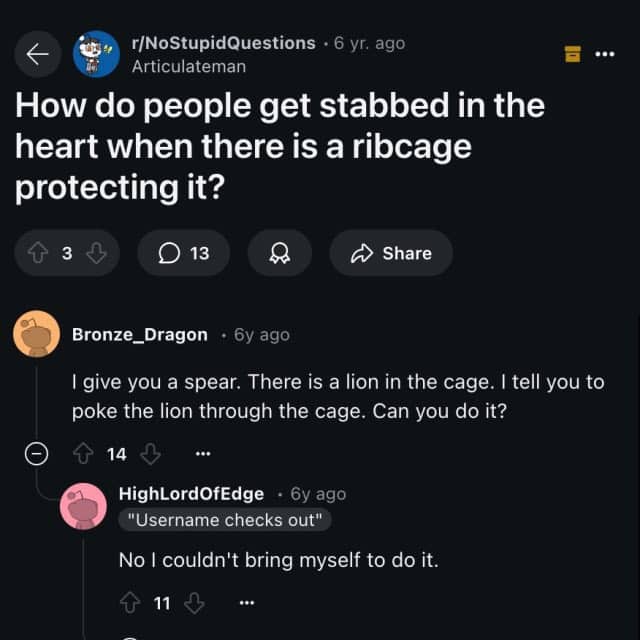
Task: Open more options on Bronze_Dragon's comment
Action: 203,453
